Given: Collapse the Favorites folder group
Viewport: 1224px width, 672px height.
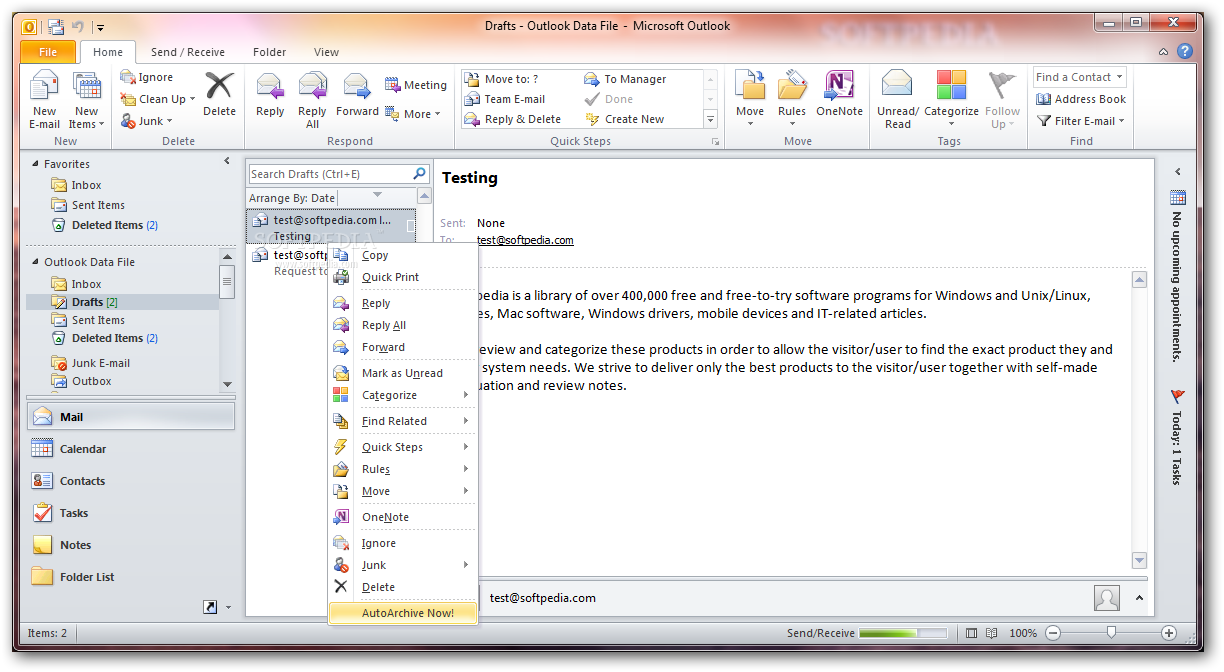Looking at the screenshot, I should 35,164.
